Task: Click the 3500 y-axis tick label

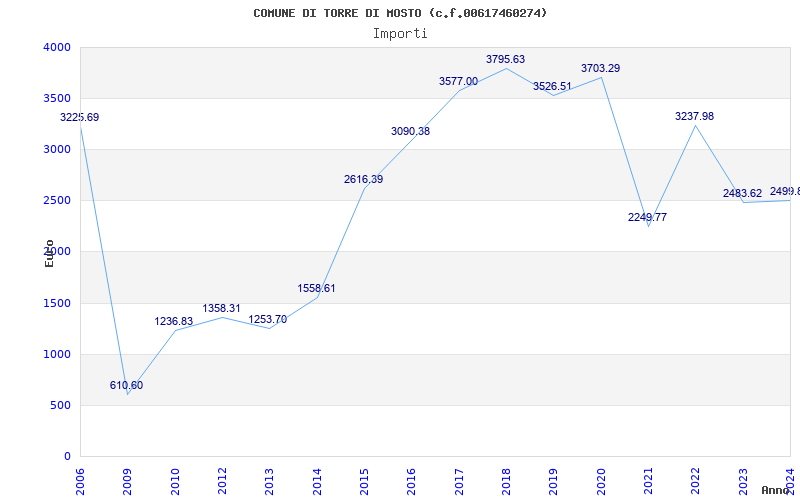Action: [x=57, y=98]
